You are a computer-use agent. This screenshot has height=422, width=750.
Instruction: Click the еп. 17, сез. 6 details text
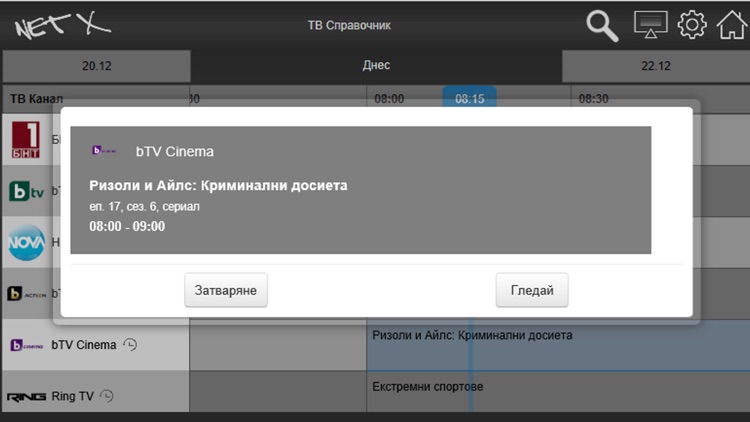(x=144, y=207)
